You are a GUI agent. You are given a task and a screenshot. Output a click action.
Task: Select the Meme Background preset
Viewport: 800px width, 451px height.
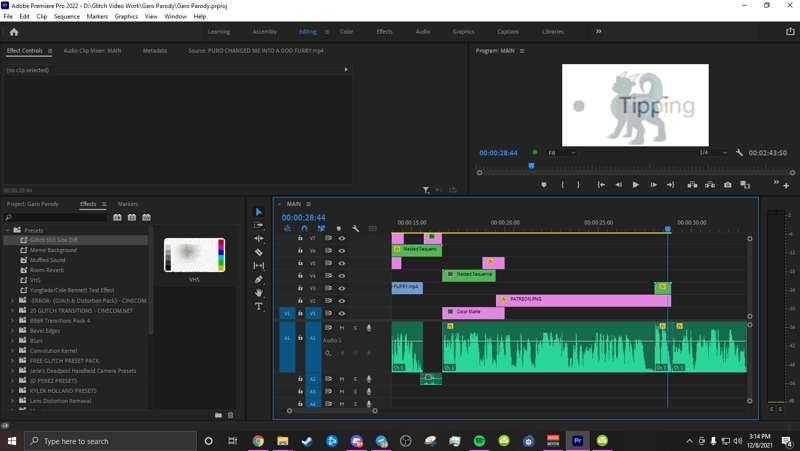(x=53, y=250)
